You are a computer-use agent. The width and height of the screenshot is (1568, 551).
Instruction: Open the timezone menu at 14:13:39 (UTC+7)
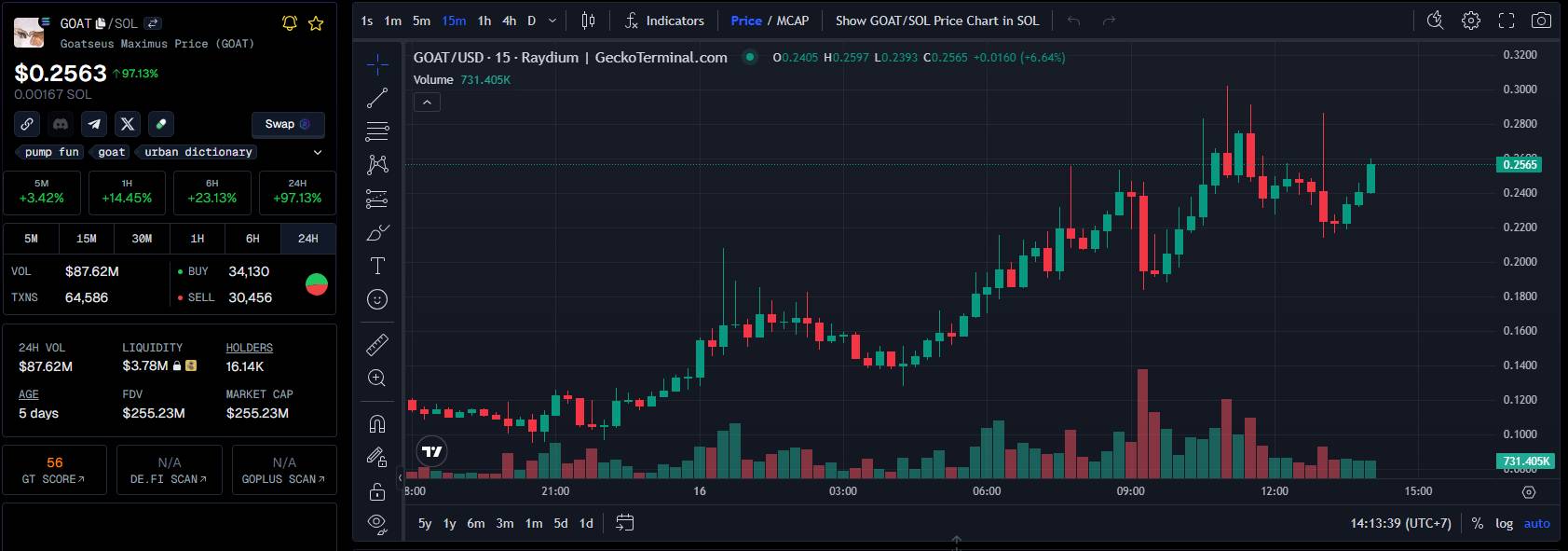[1400, 523]
